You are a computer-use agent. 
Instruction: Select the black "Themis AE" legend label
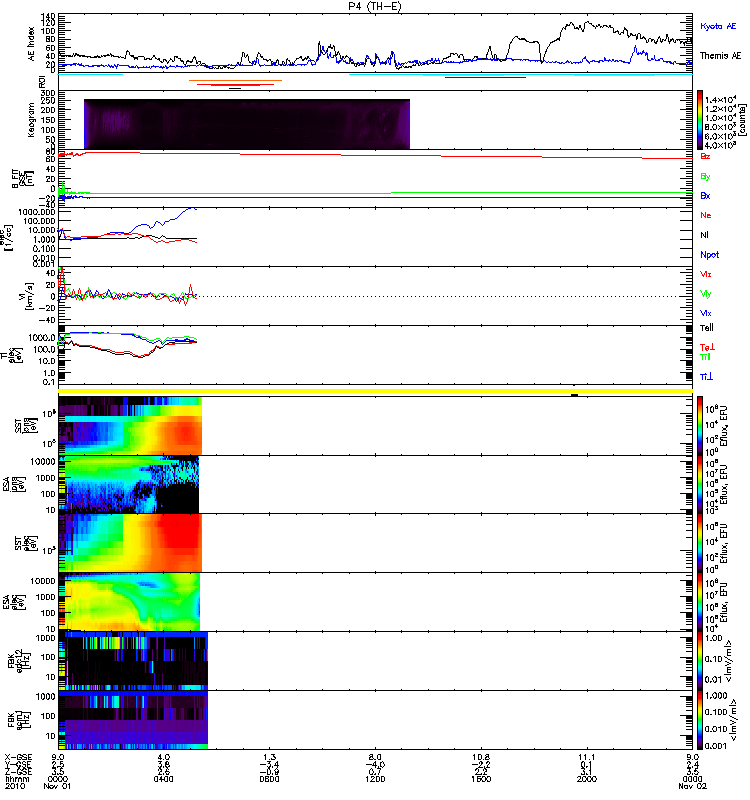[x=720, y=56]
